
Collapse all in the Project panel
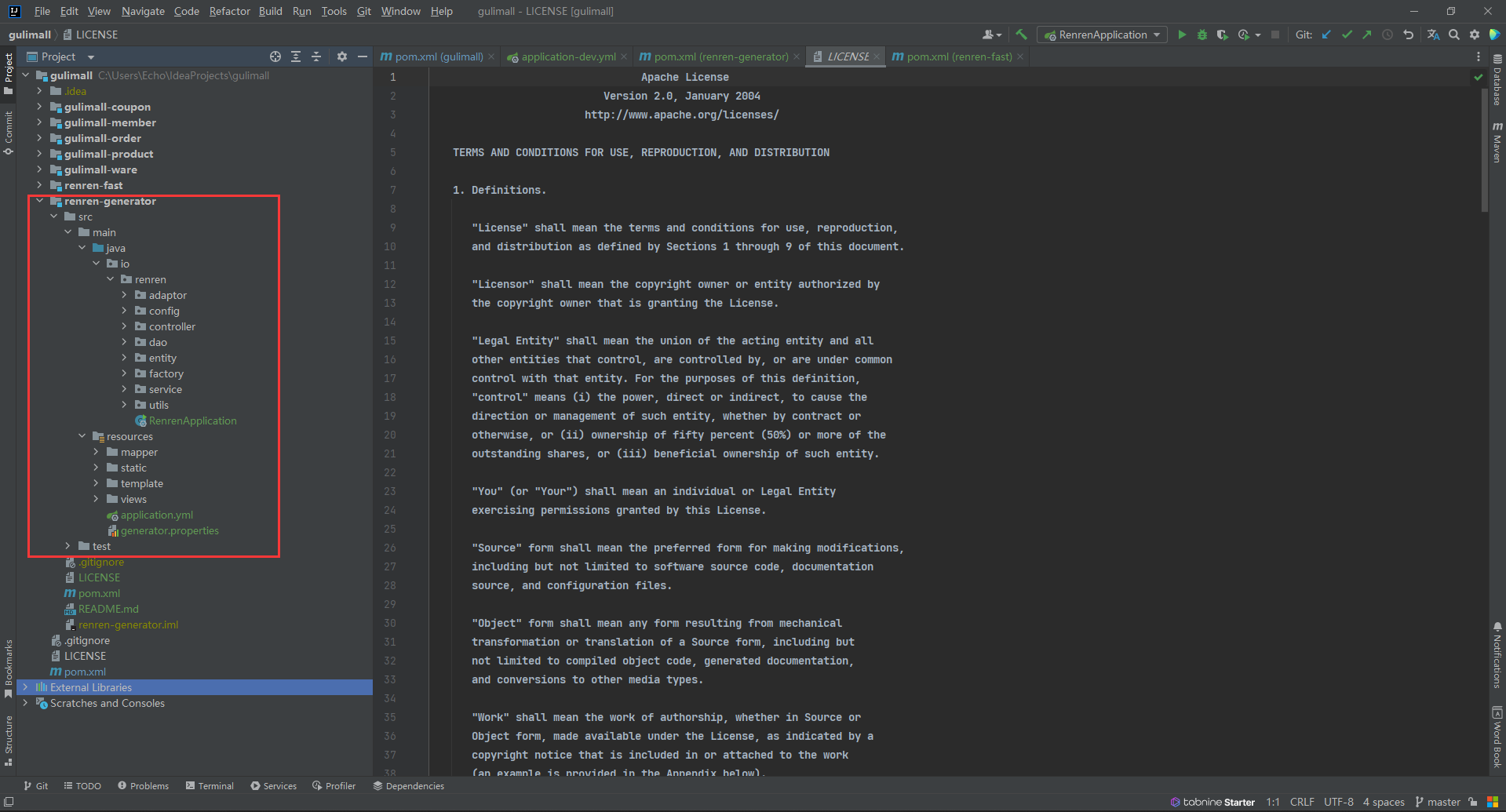point(316,56)
